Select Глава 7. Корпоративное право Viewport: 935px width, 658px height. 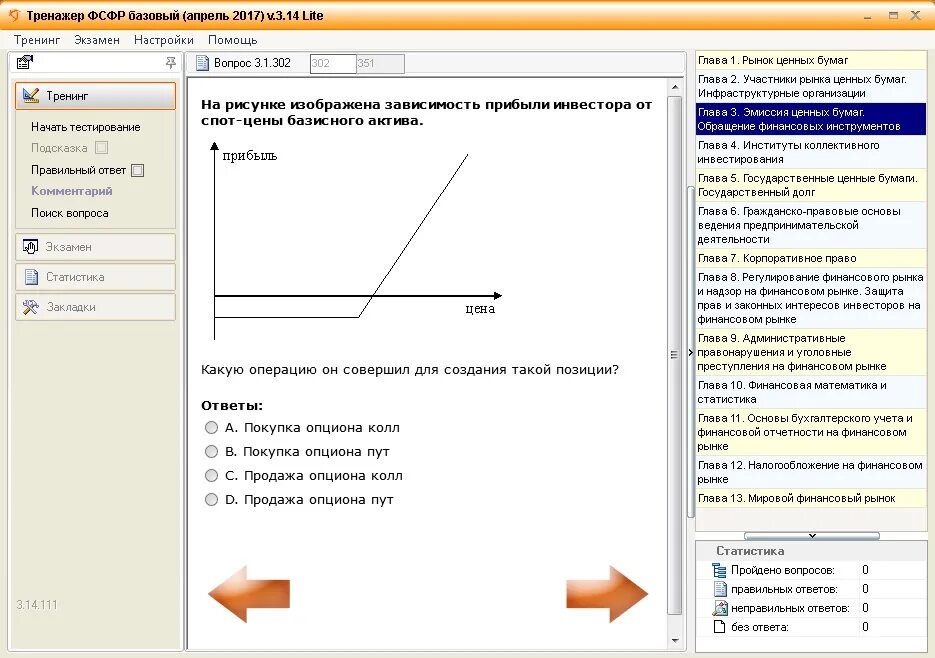(810, 258)
